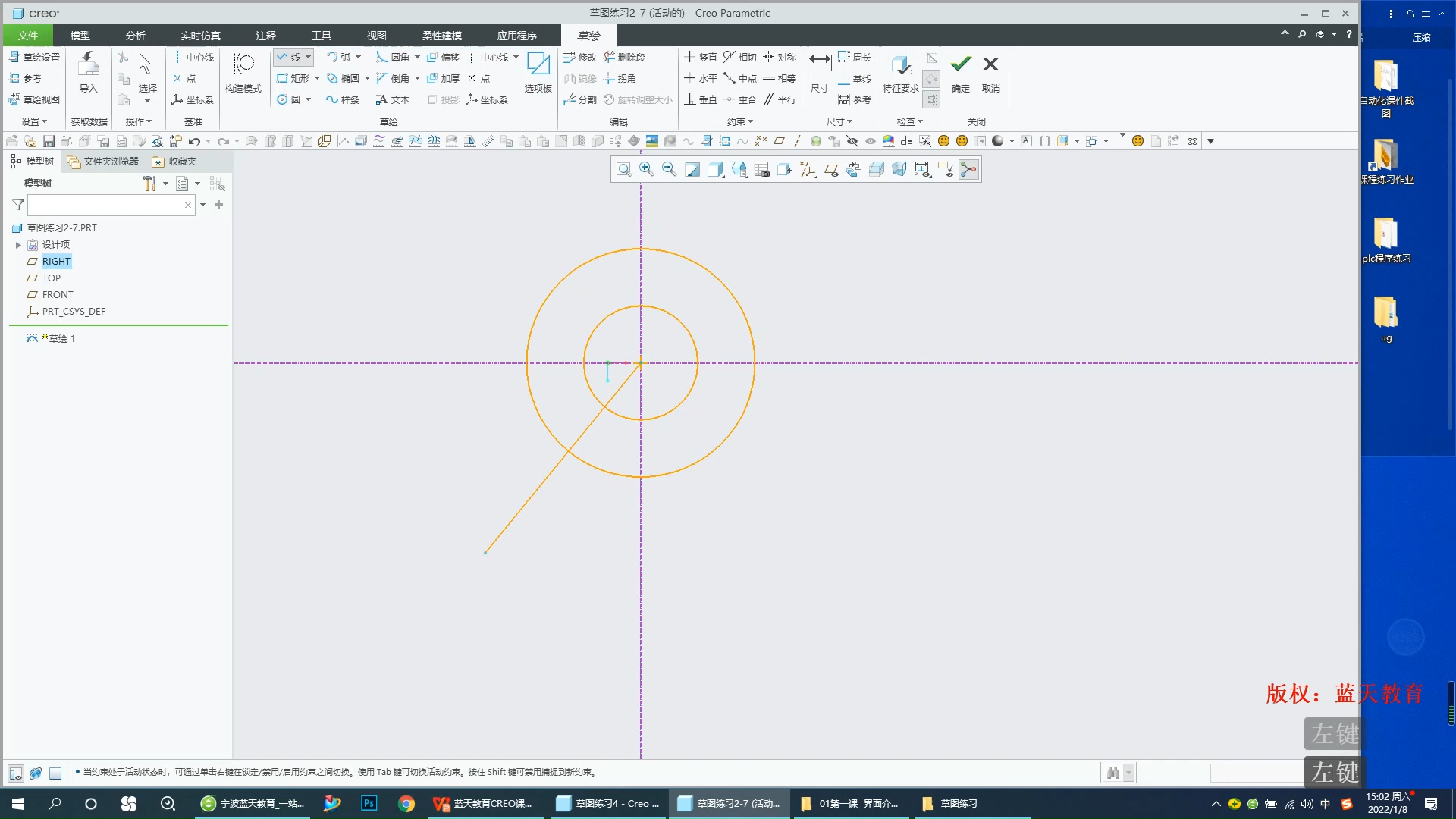This screenshot has width=1456, height=819.
Task: Click the Refit view icon in the graphics toolbar
Action: (623, 169)
